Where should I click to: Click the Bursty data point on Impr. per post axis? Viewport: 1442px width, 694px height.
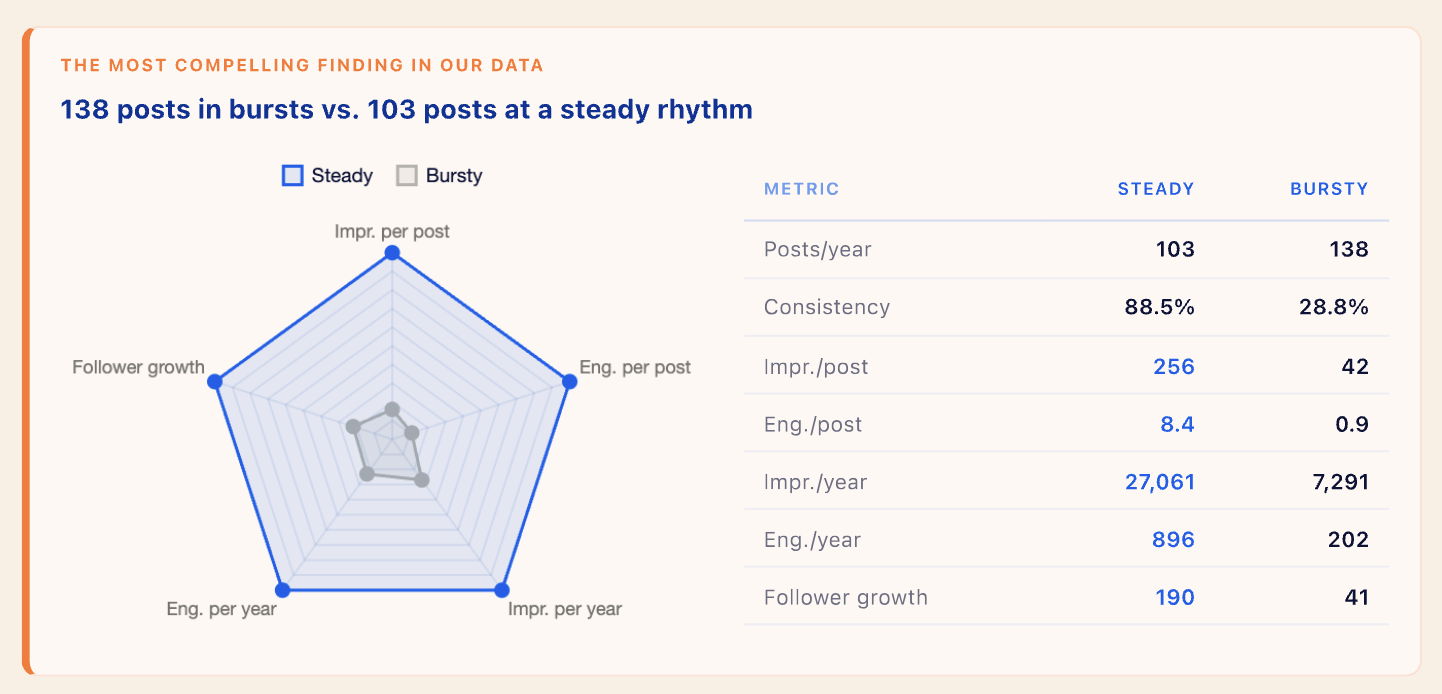(x=392, y=409)
